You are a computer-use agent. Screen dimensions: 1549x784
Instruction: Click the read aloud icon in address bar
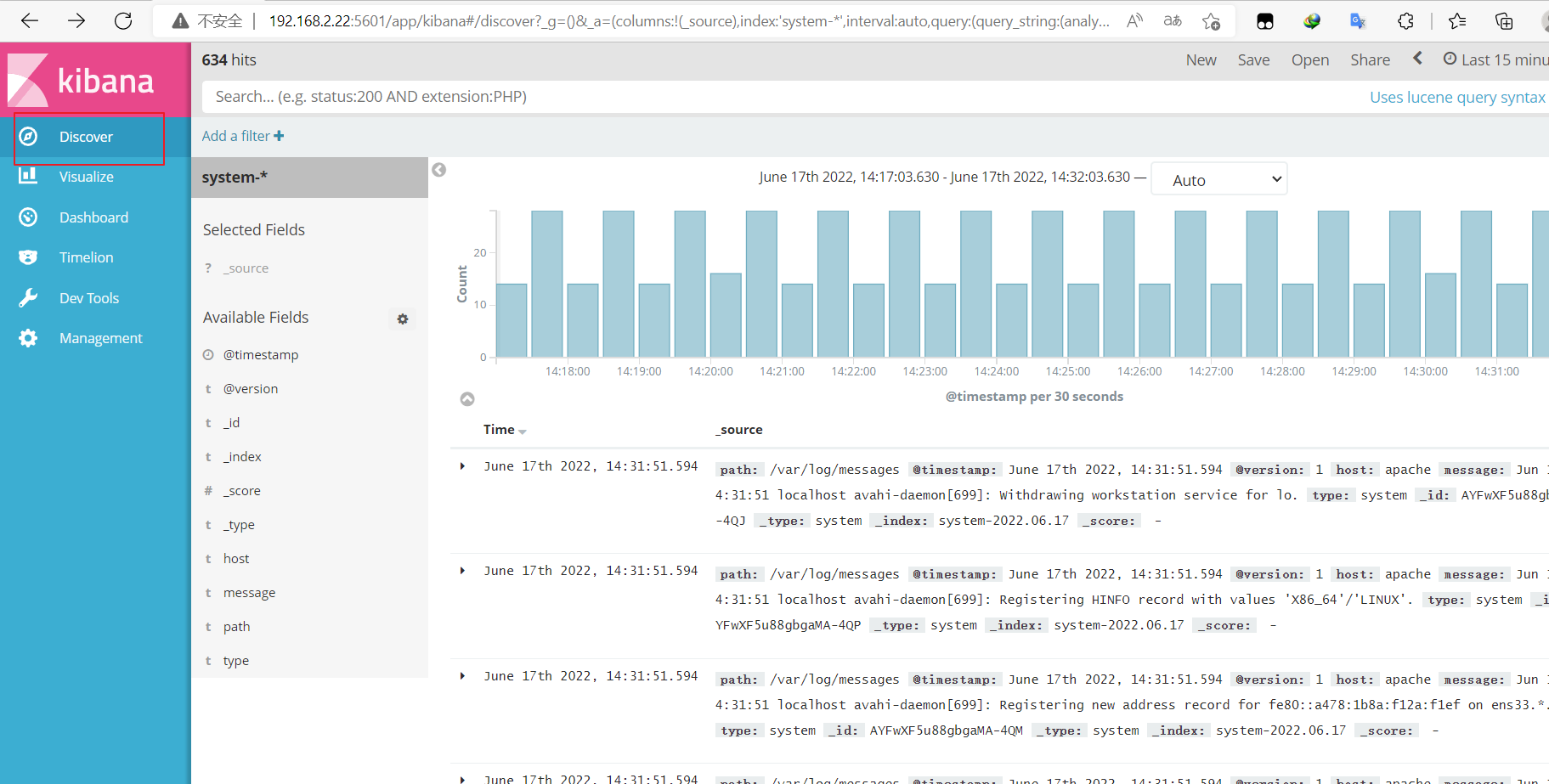coord(1134,21)
